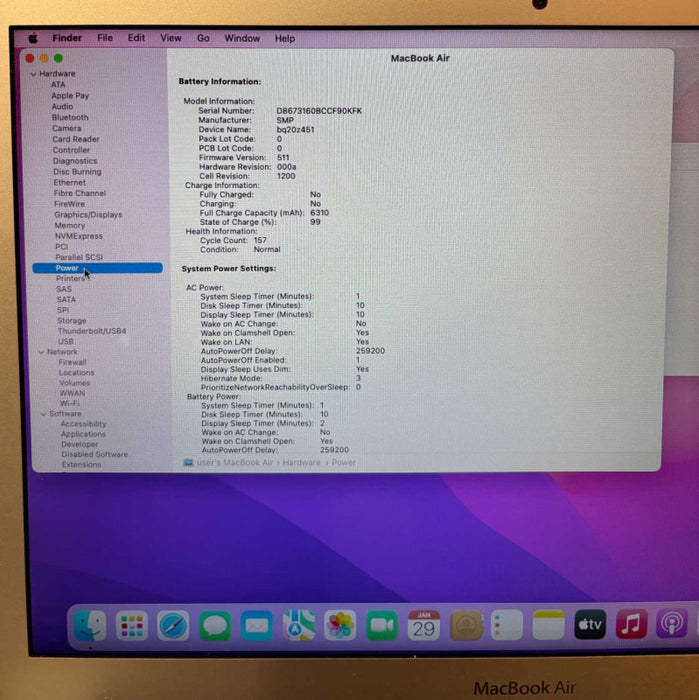
Task: Select Applications under Software
Action: pos(83,434)
